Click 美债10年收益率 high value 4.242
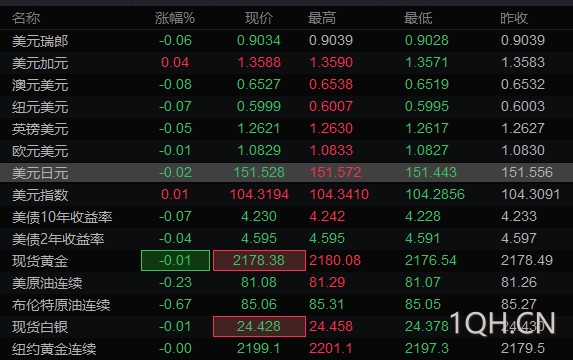 click(x=327, y=216)
